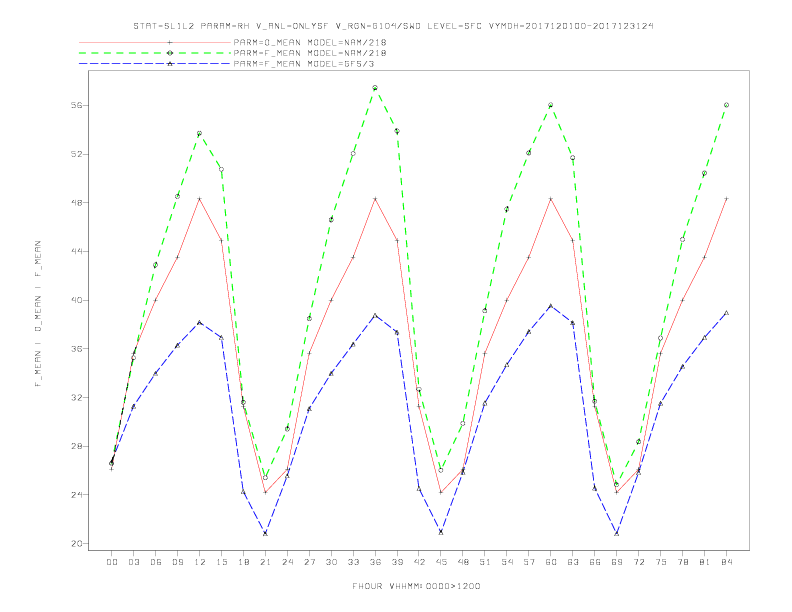Click the blue GFS peak marker at hour 60
The width and height of the screenshot is (792, 612).
pos(551,305)
